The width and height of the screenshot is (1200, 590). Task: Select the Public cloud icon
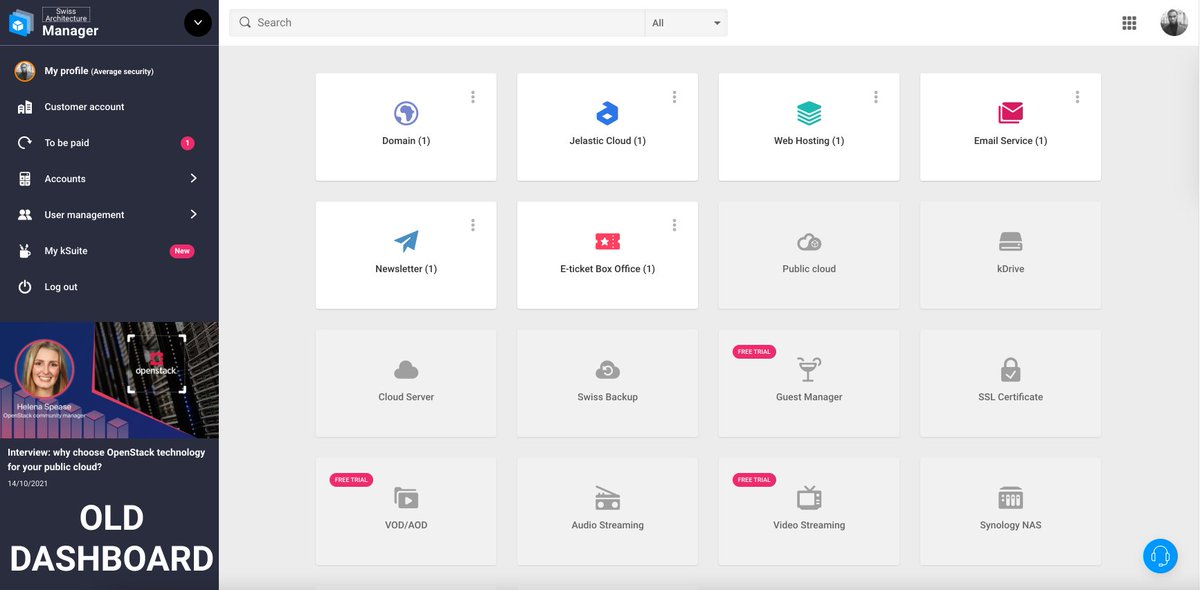coord(809,241)
